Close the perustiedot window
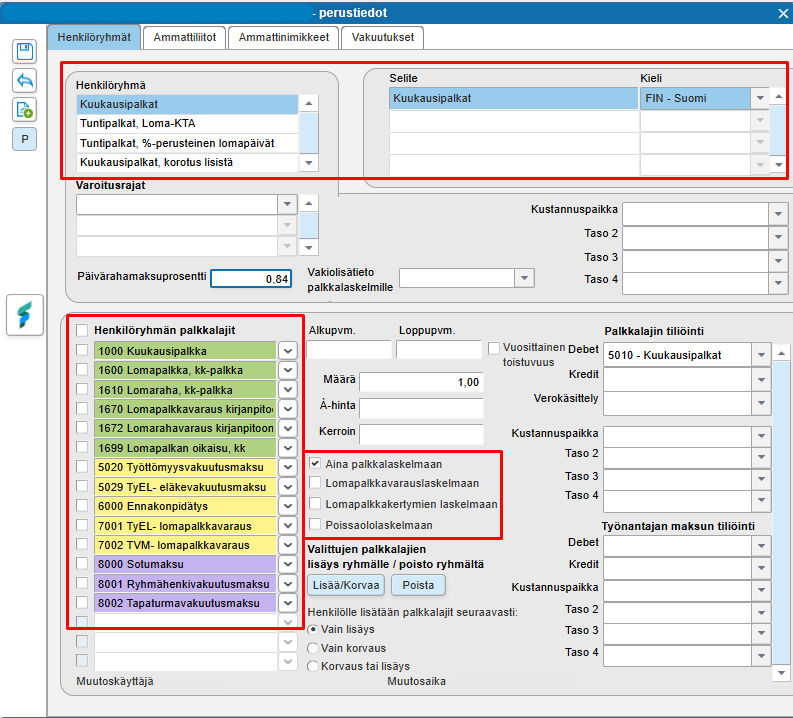793x718 pixels. (782, 14)
